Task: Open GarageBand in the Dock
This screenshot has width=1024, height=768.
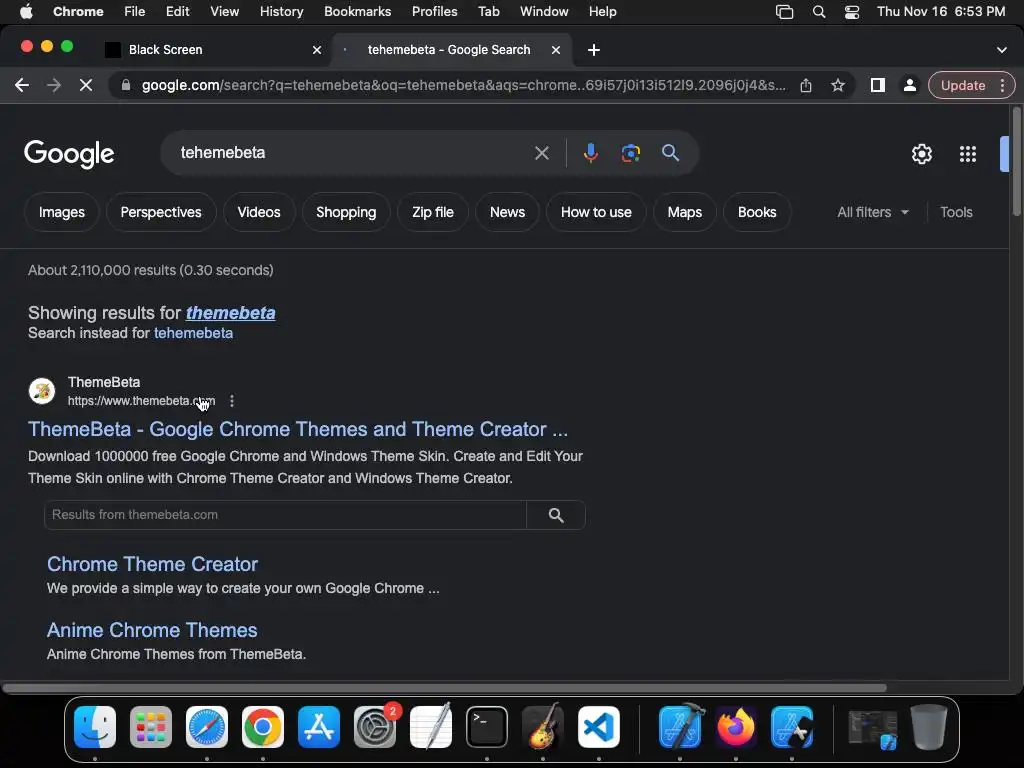Action: pos(543,727)
